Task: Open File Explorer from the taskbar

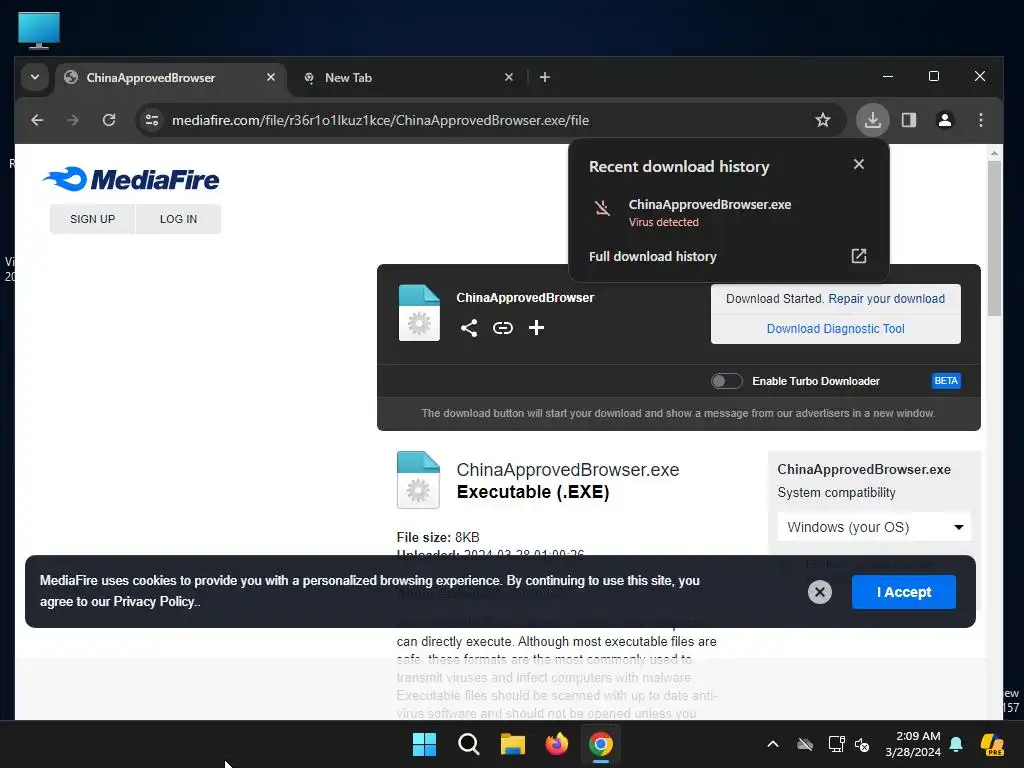Action: point(513,744)
